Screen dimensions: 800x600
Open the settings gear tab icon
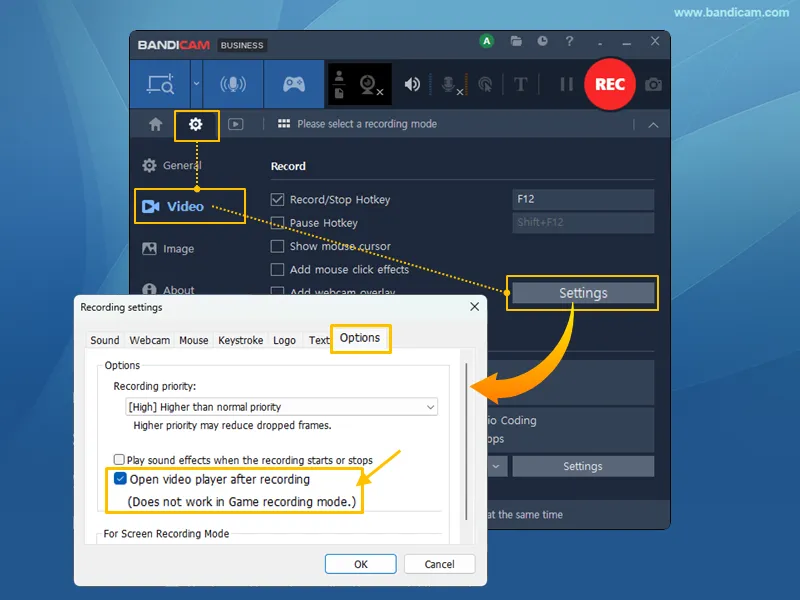click(196, 124)
